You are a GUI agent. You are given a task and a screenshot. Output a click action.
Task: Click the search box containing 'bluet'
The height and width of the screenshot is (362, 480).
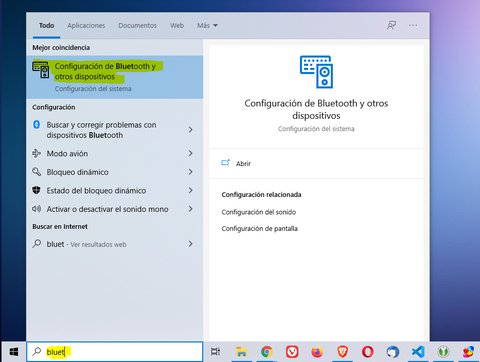pyautogui.click(x=115, y=351)
